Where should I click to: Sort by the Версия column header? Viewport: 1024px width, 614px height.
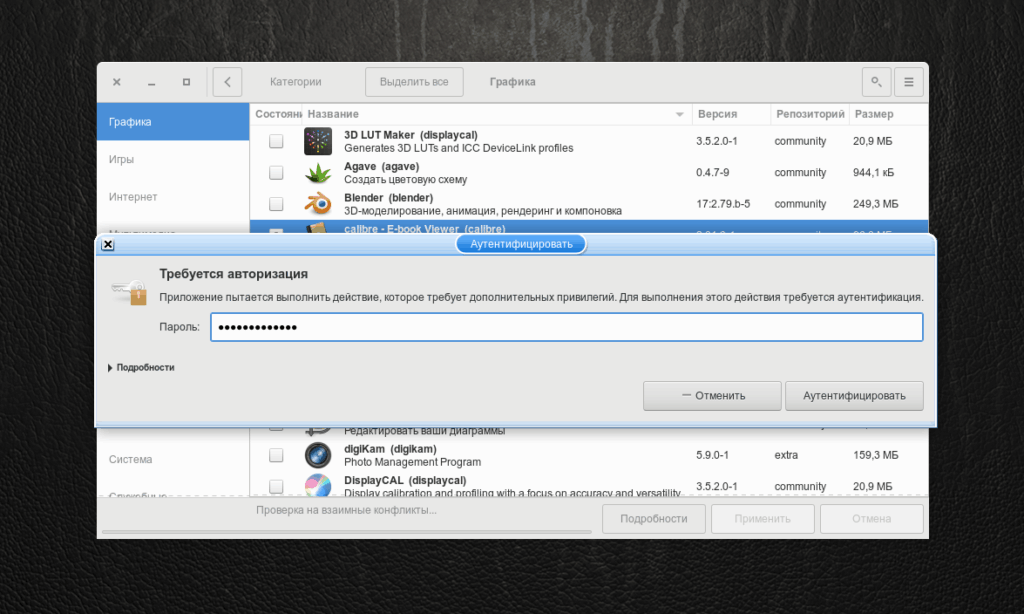731,114
